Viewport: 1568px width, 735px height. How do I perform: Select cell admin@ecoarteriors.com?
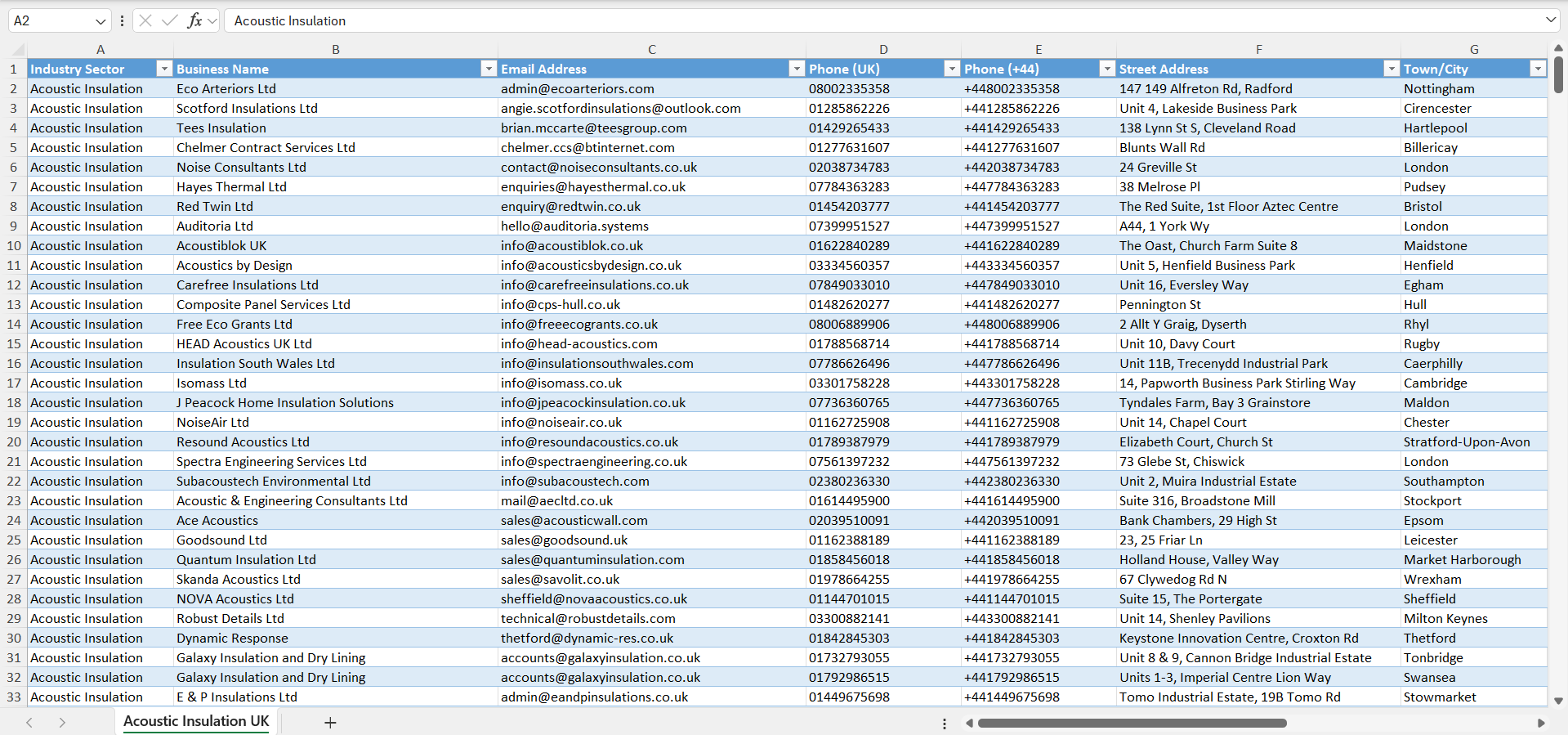(652, 88)
